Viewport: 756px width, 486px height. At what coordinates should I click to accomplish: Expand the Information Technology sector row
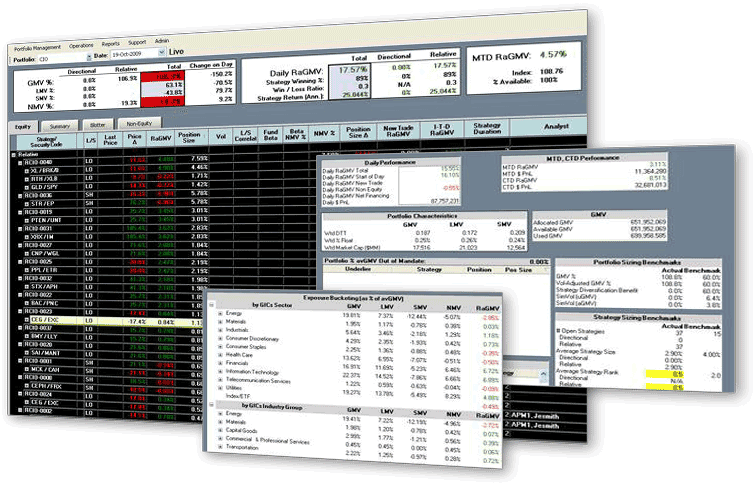tap(221, 372)
